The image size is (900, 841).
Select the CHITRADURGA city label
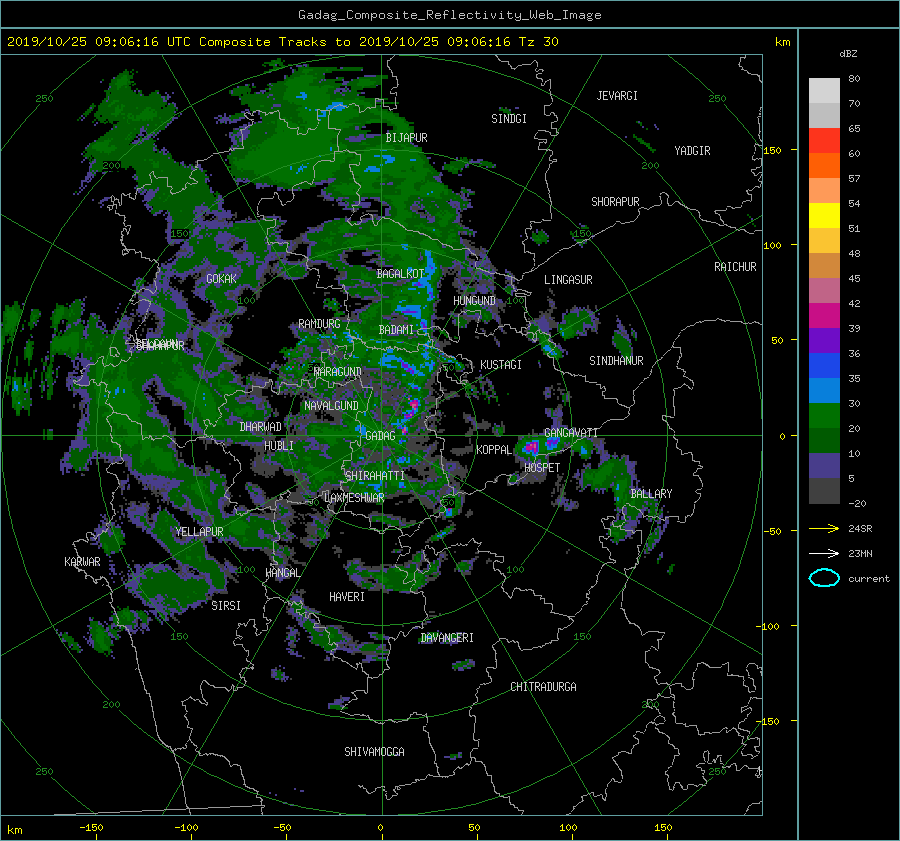click(x=543, y=687)
